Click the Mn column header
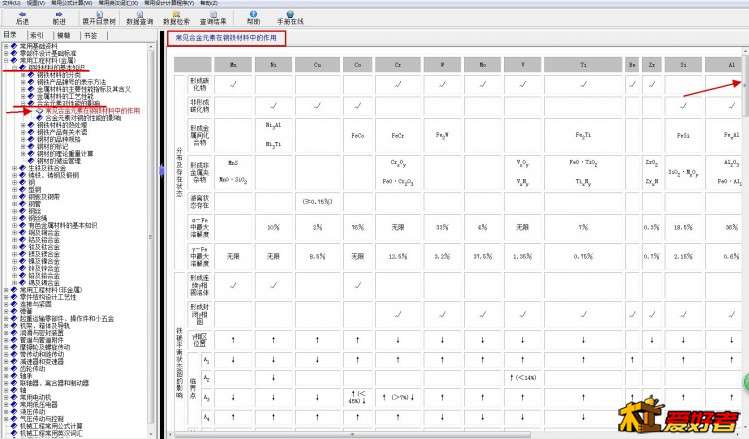 233,64
